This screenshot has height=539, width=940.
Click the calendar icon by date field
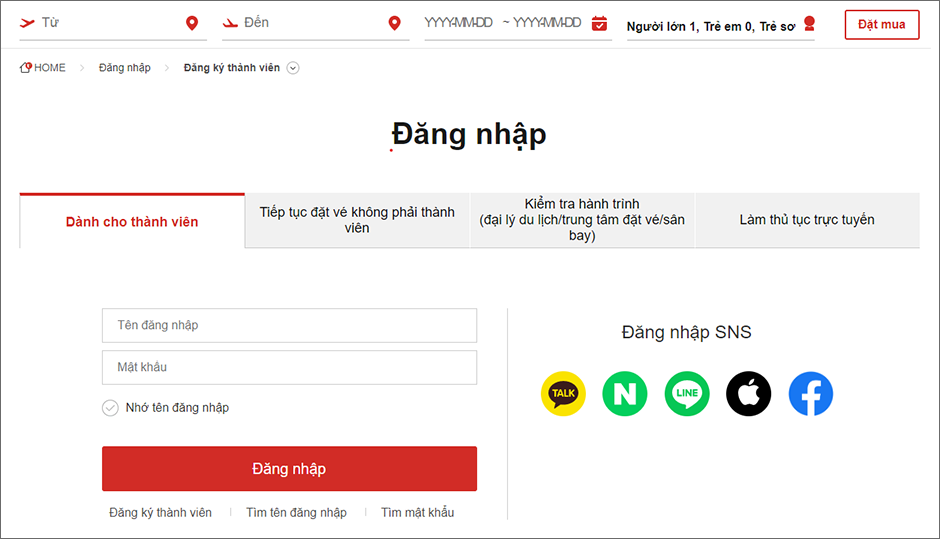[x=600, y=23]
